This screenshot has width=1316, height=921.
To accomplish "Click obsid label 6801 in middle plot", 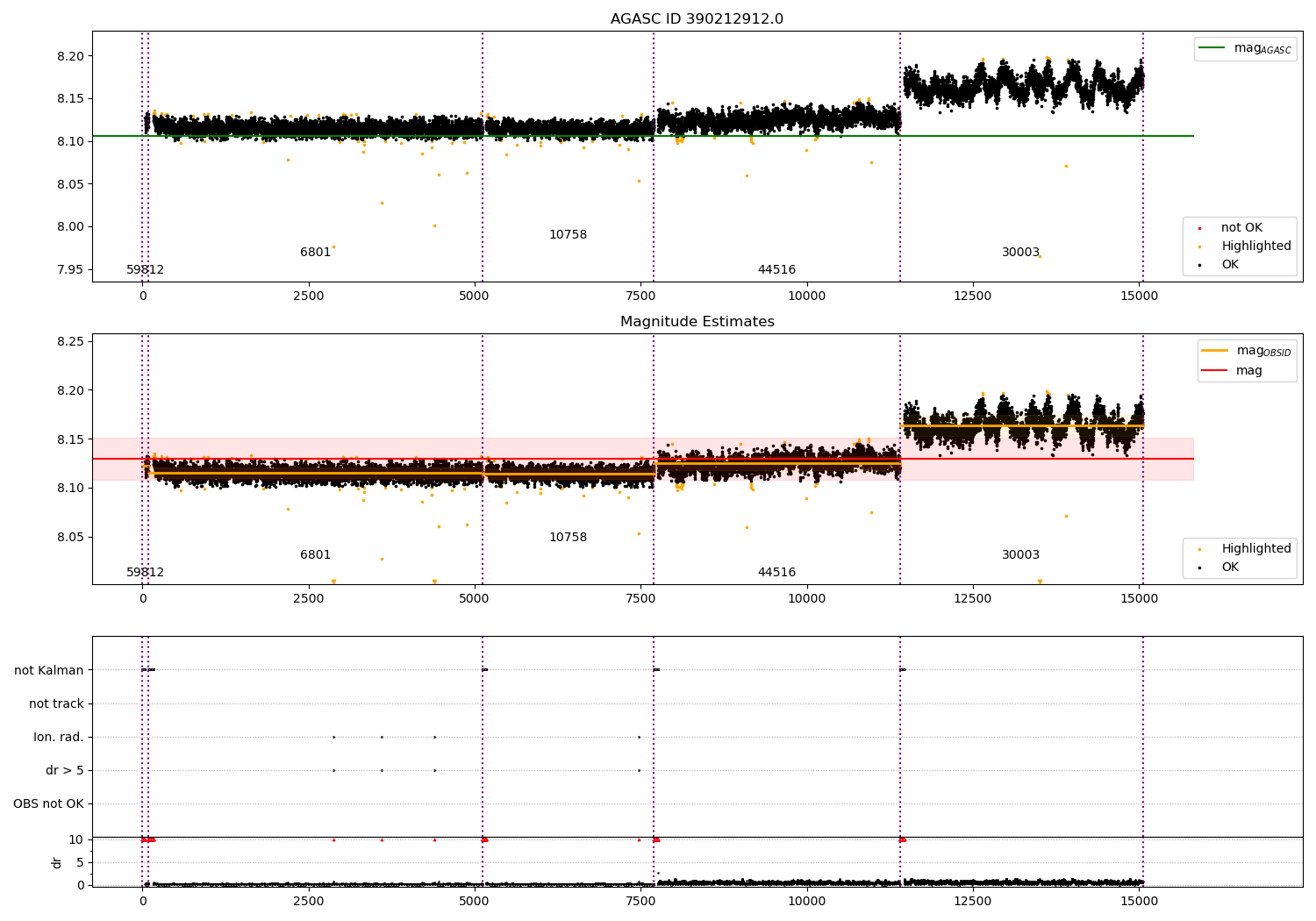I will tap(315, 555).
